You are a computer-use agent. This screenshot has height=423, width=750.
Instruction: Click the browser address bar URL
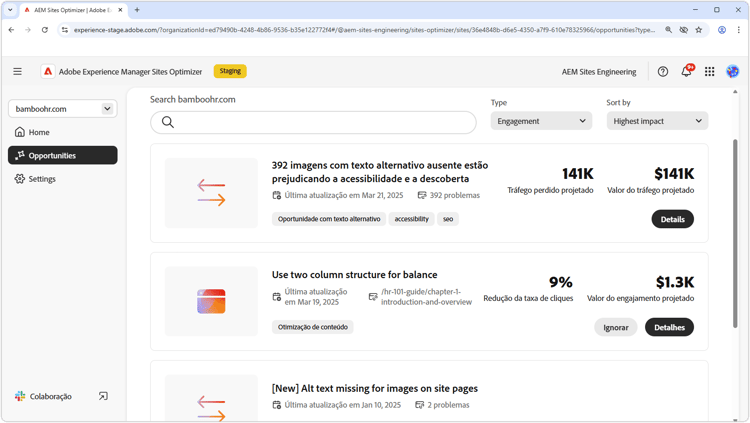click(364, 30)
